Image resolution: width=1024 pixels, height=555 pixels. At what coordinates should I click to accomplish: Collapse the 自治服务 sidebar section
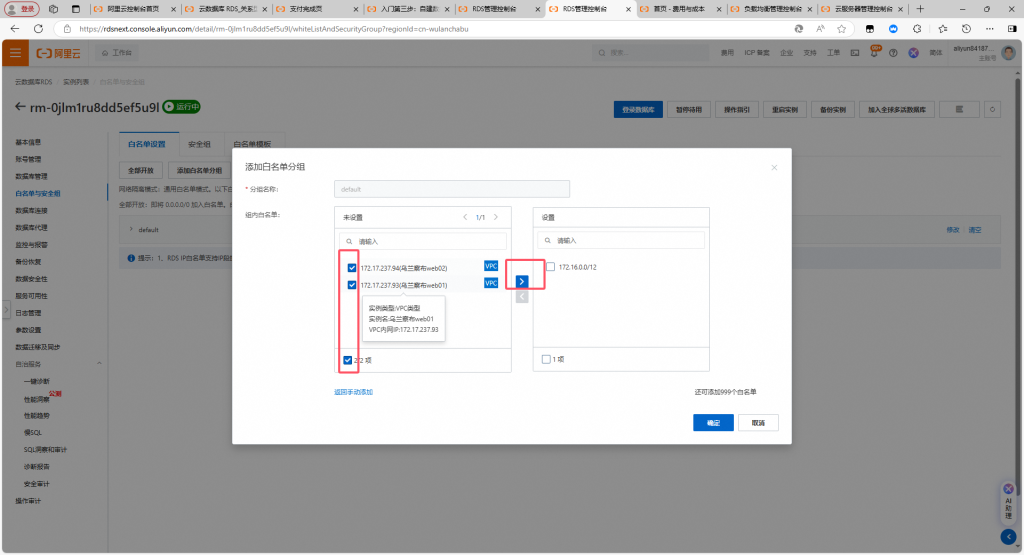[x=98, y=364]
